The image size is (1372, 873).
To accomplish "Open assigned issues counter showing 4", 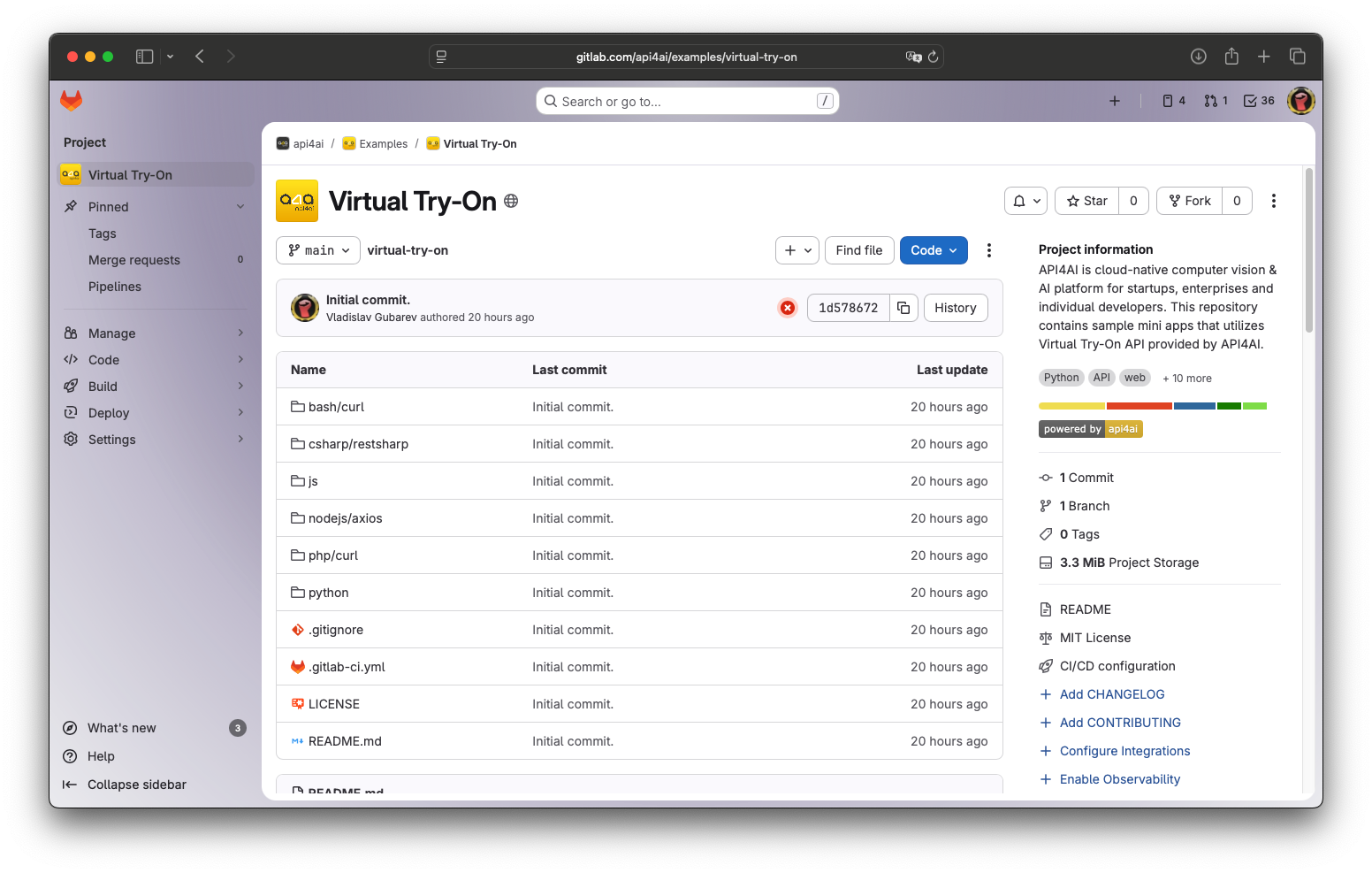I will pyautogui.click(x=1174, y=101).
